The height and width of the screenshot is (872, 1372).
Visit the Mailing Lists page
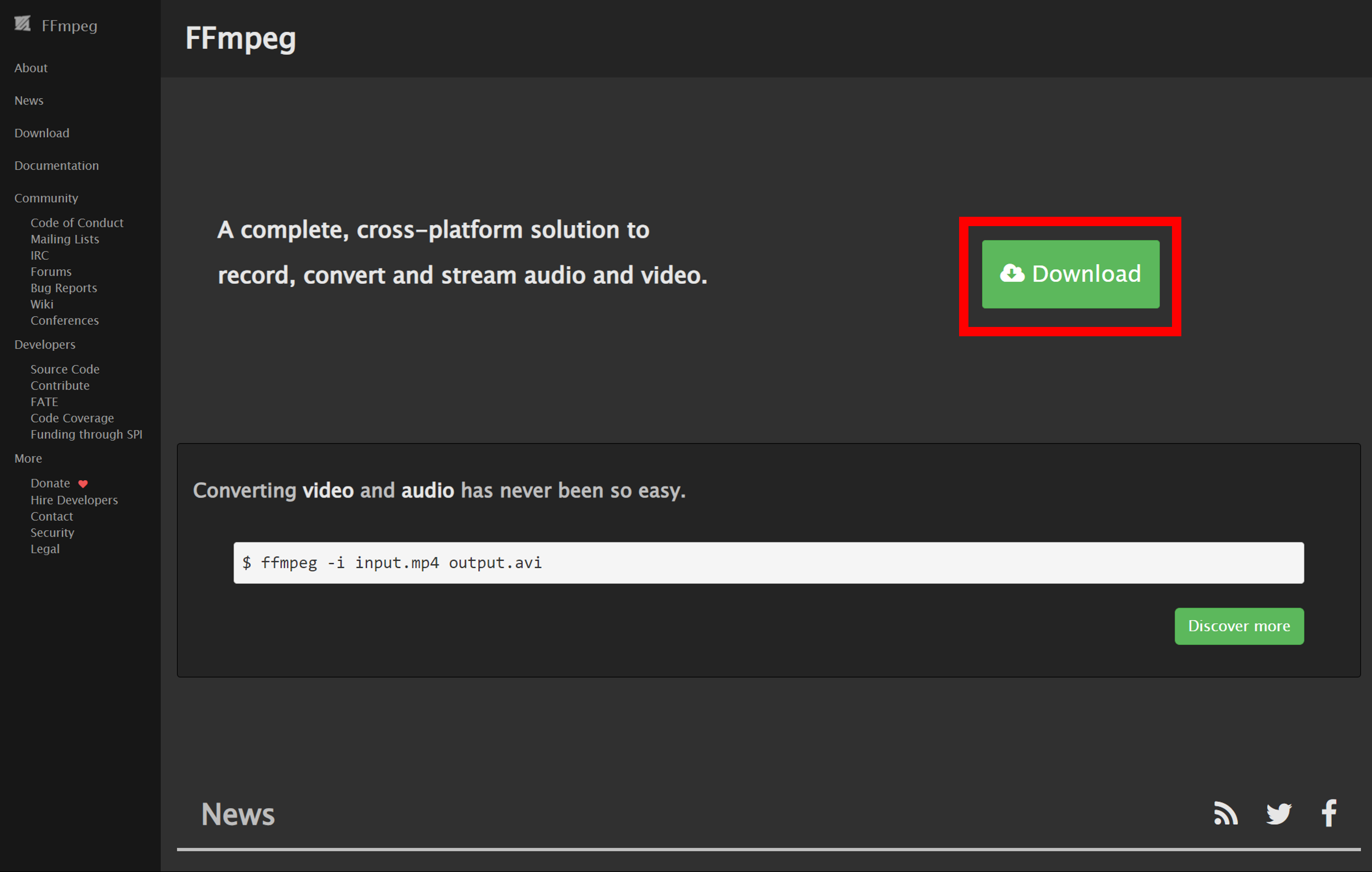(x=64, y=239)
